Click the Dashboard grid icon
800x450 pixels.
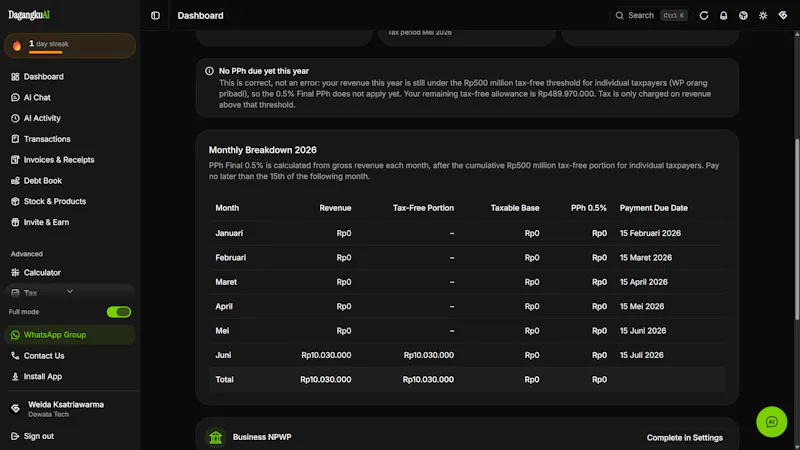[15, 77]
